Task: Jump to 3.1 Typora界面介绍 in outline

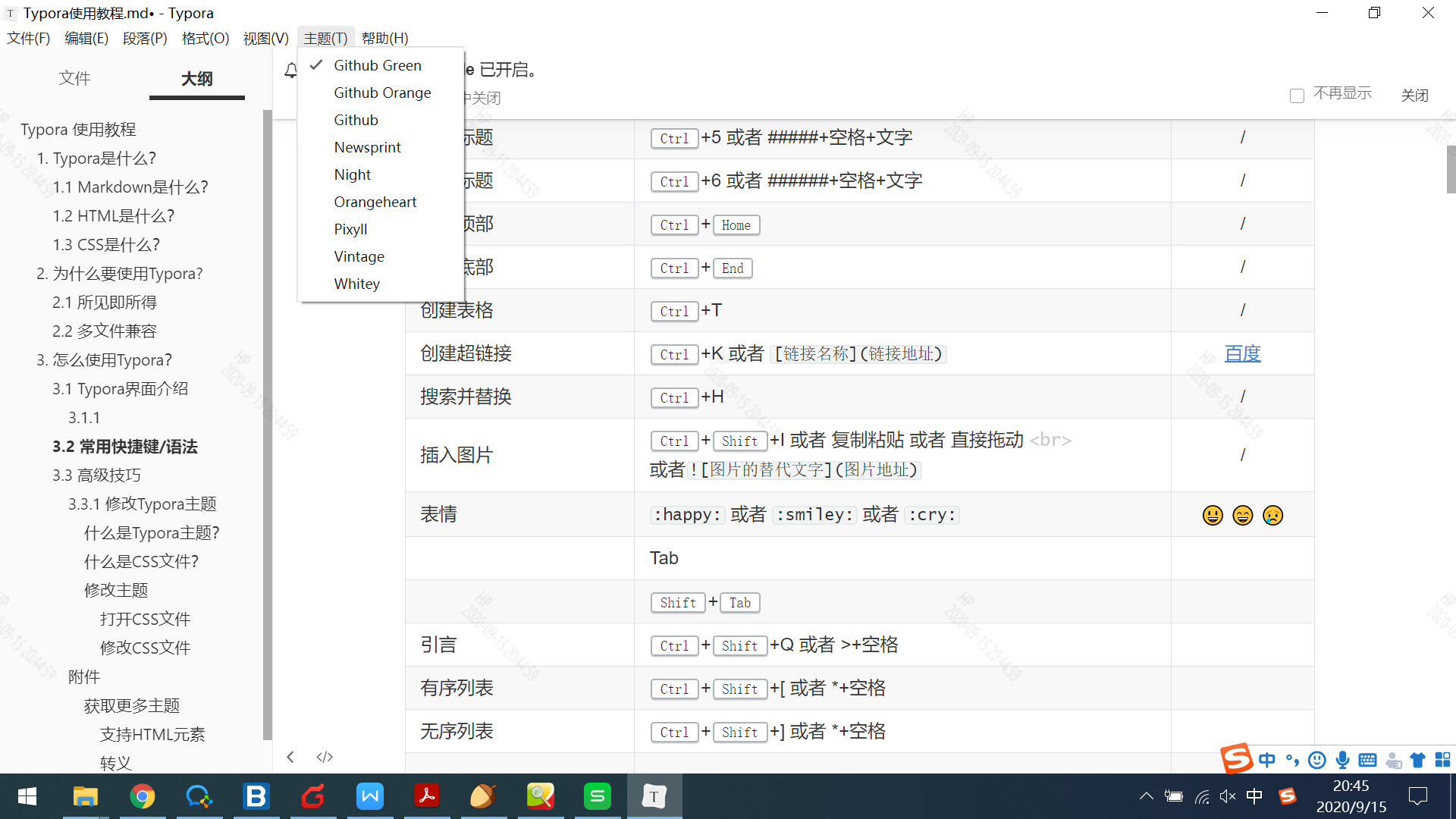Action: [121, 389]
